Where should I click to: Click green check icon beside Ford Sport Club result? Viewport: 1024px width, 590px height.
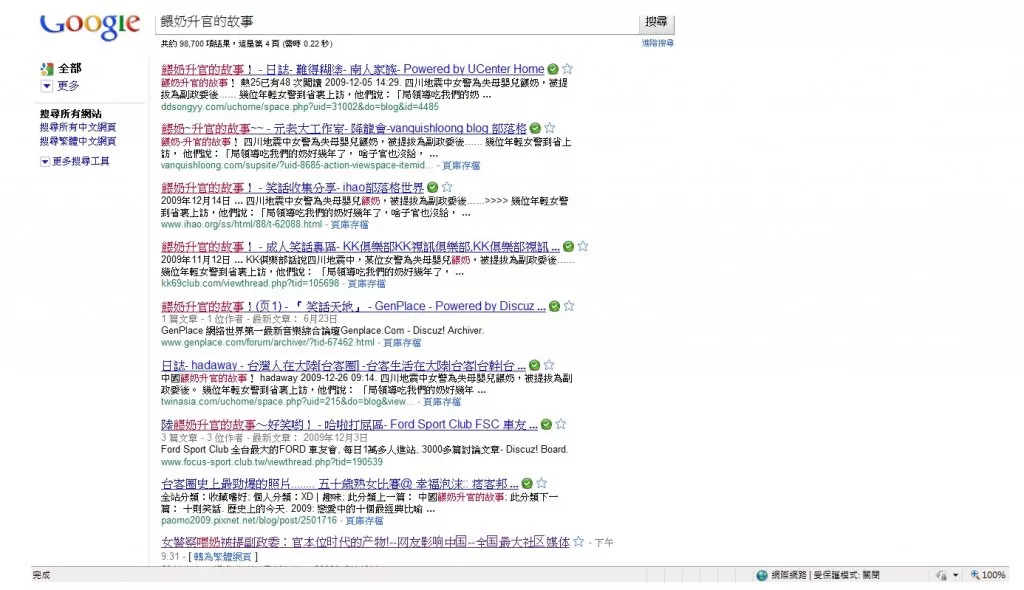point(546,425)
